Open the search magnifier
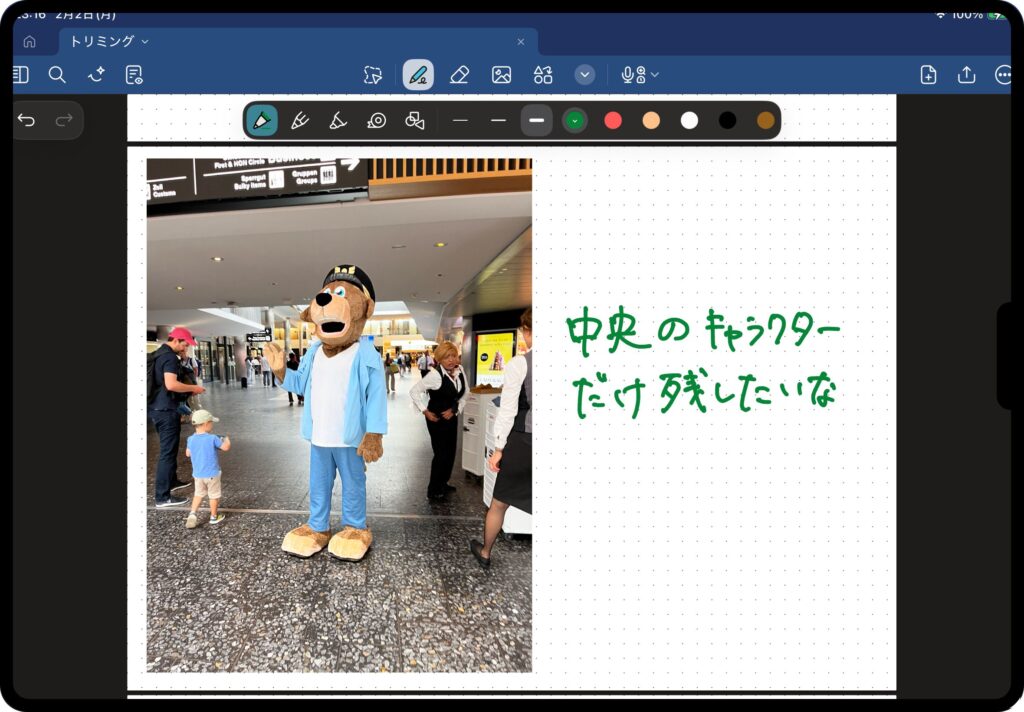The image size is (1024, 712). tap(57, 75)
